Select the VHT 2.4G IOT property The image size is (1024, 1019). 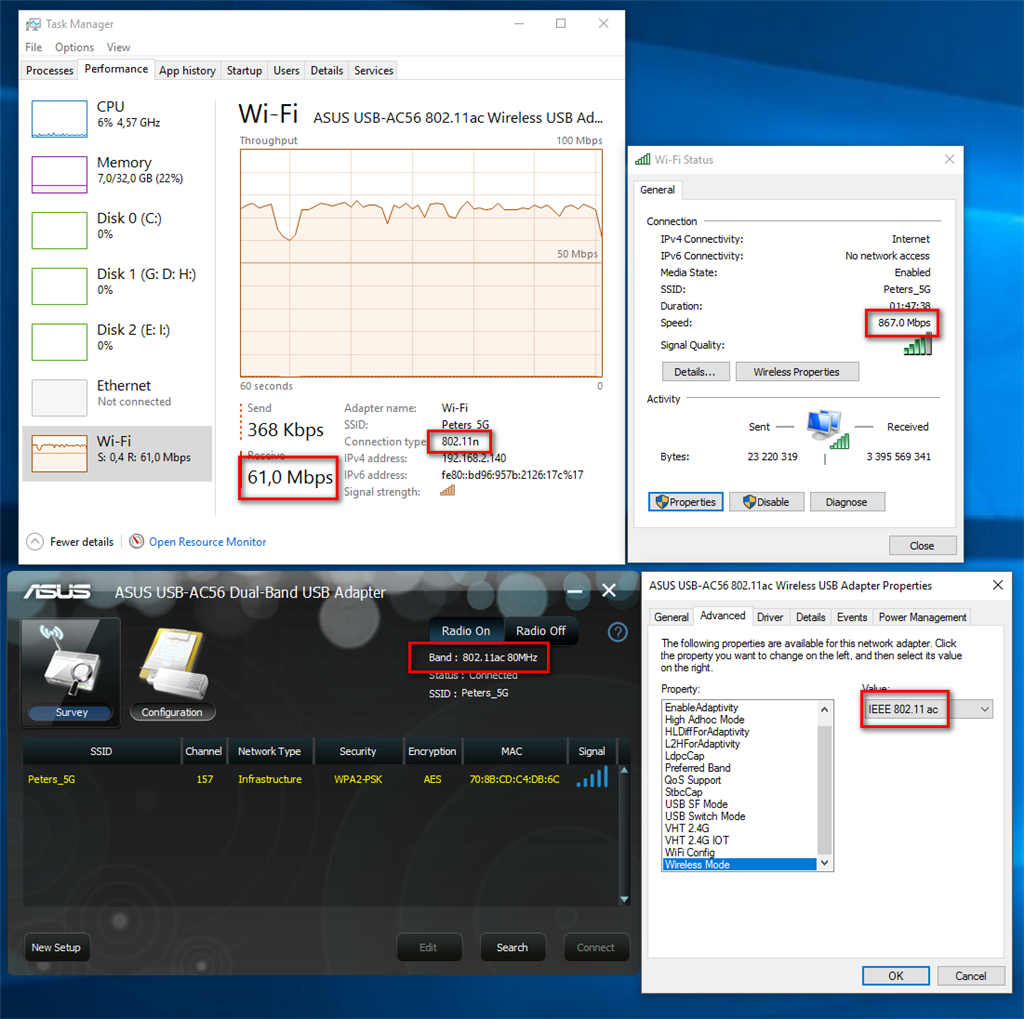[x=739, y=840]
